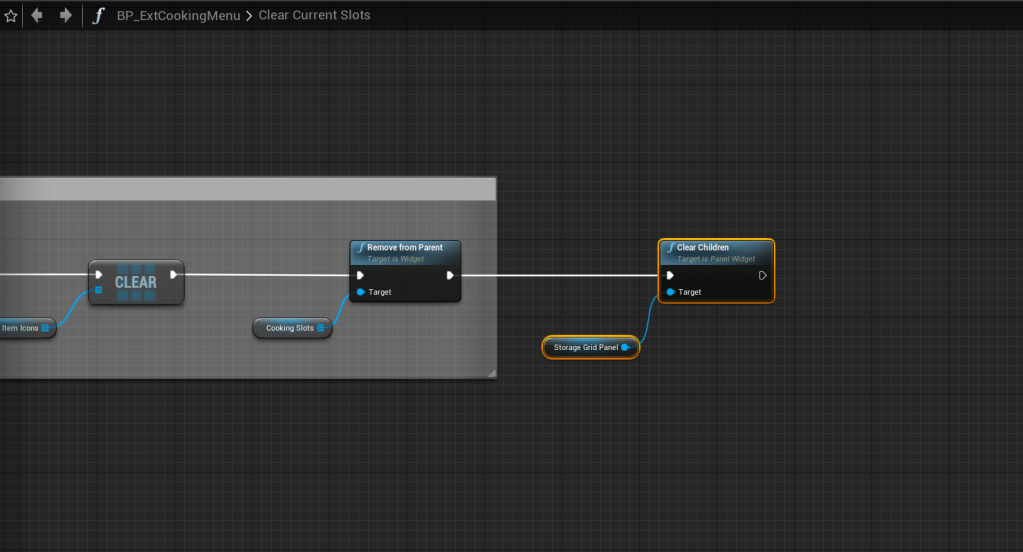
Task: Click Item Icons array output pin
Action: point(45,328)
